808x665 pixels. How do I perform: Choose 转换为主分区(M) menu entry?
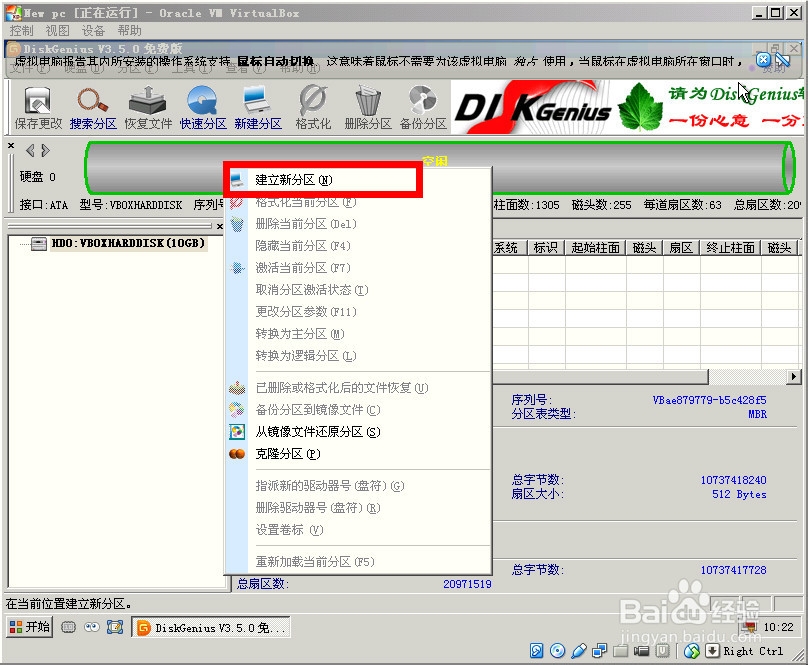coord(357,334)
